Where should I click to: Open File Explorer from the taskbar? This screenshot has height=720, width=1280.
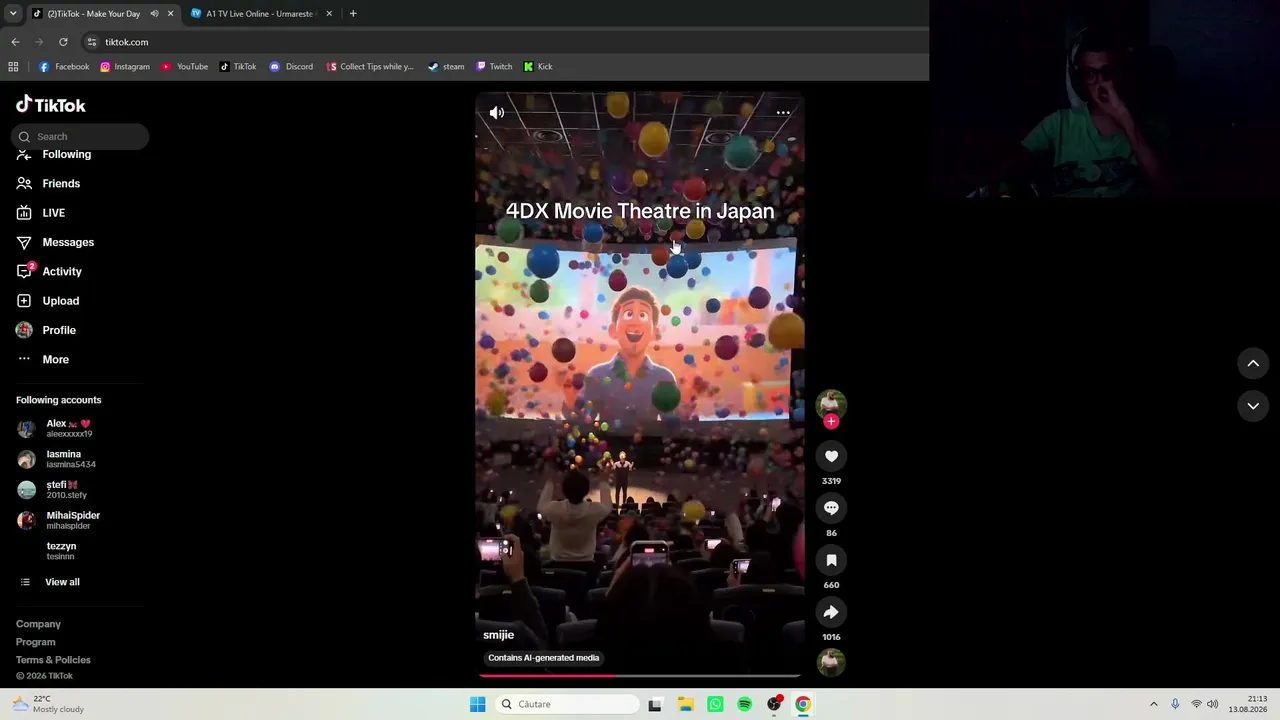(x=685, y=704)
